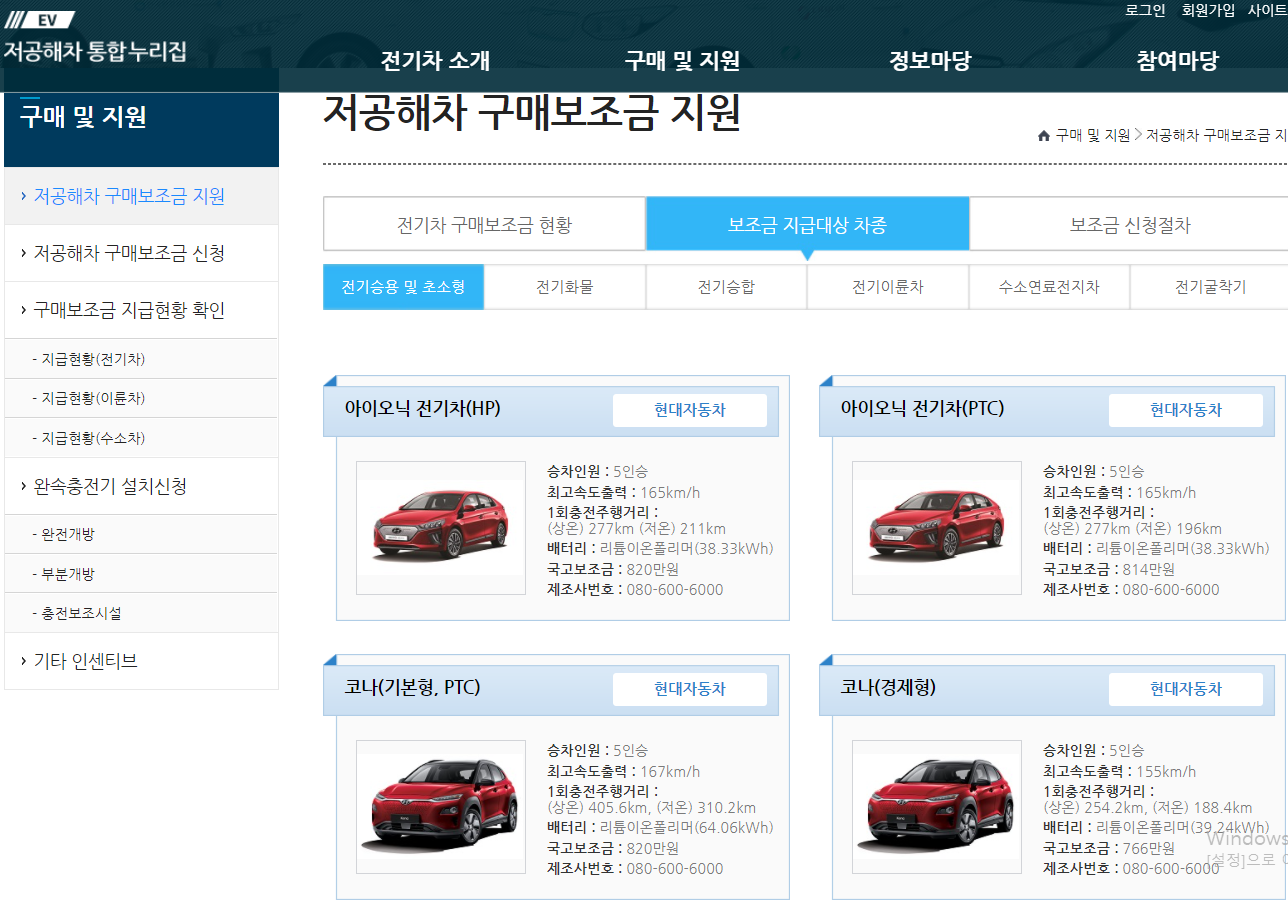Open 완전개방 submenu item
The height and width of the screenshot is (902, 1288).
[x=141, y=534]
